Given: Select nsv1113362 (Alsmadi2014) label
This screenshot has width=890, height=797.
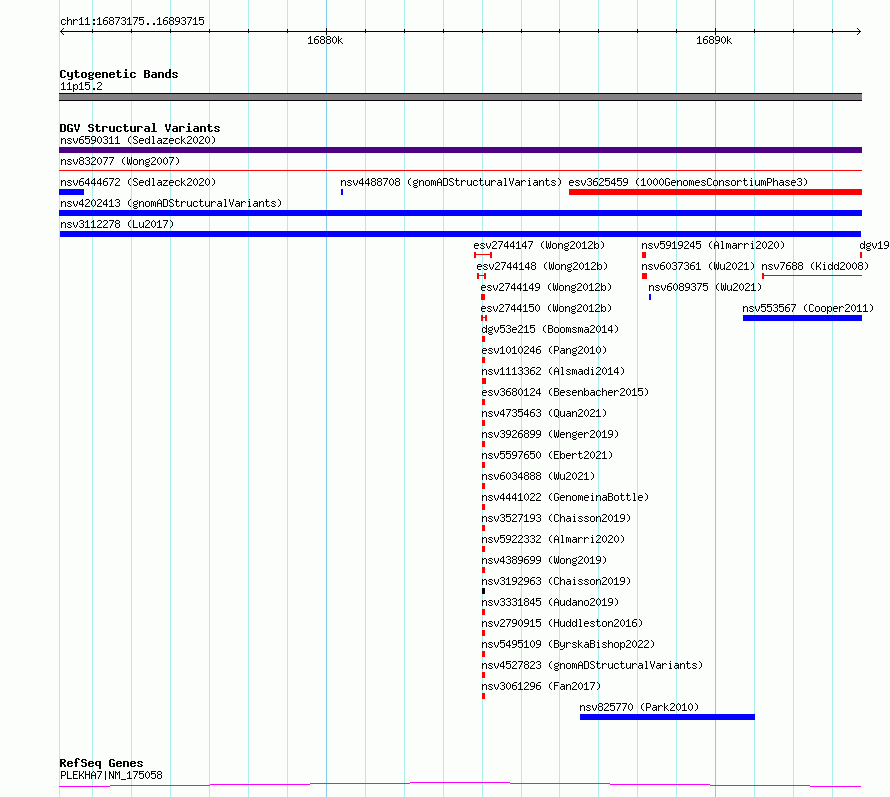Looking at the screenshot, I should [x=553, y=371].
